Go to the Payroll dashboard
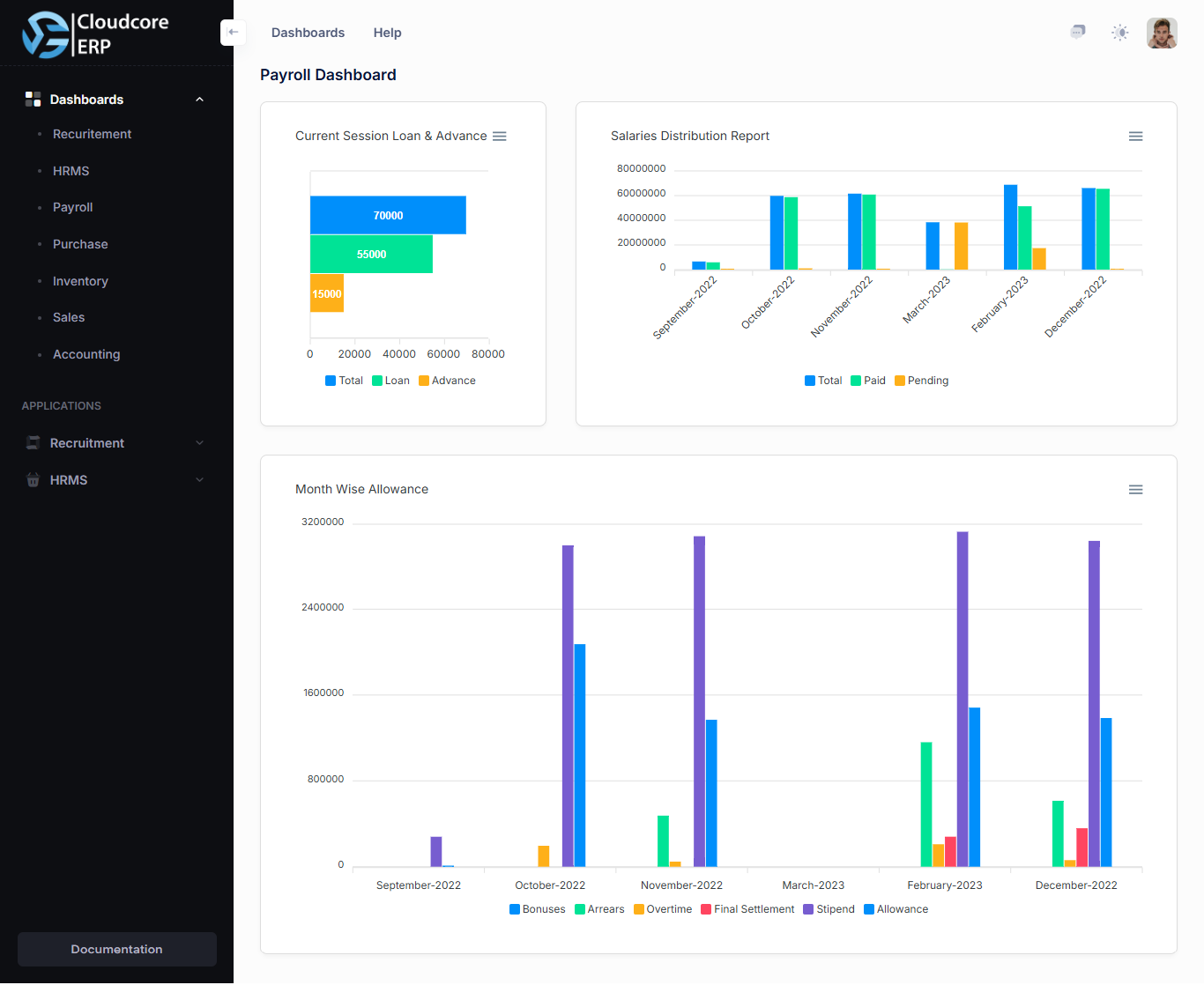1204x985 pixels. point(72,207)
